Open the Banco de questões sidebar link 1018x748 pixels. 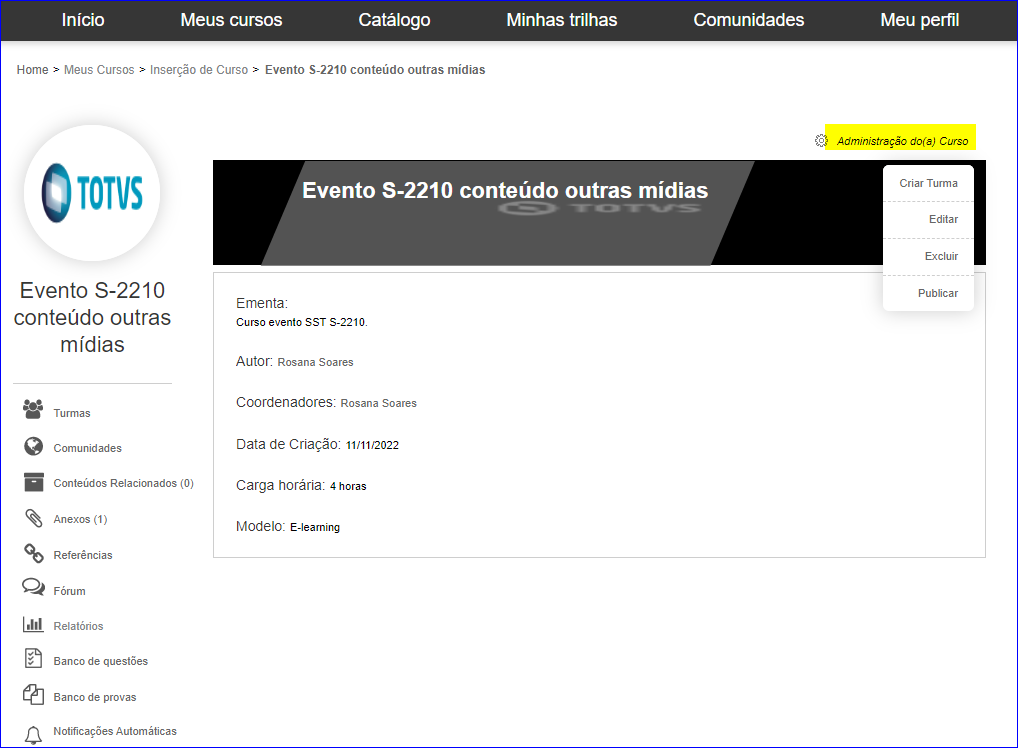(x=100, y=661)
